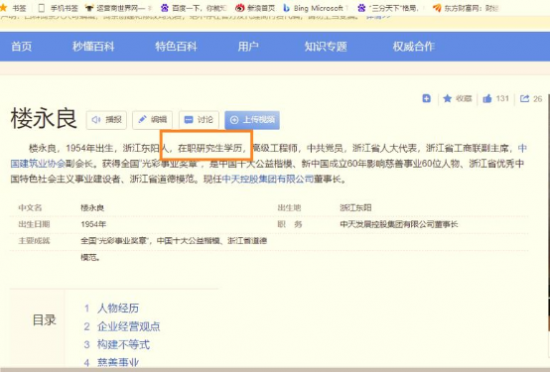Viewport: 550px width, 373px height.
Task: Click the 讨论 discussion button
Action: [x=199, y=120]
